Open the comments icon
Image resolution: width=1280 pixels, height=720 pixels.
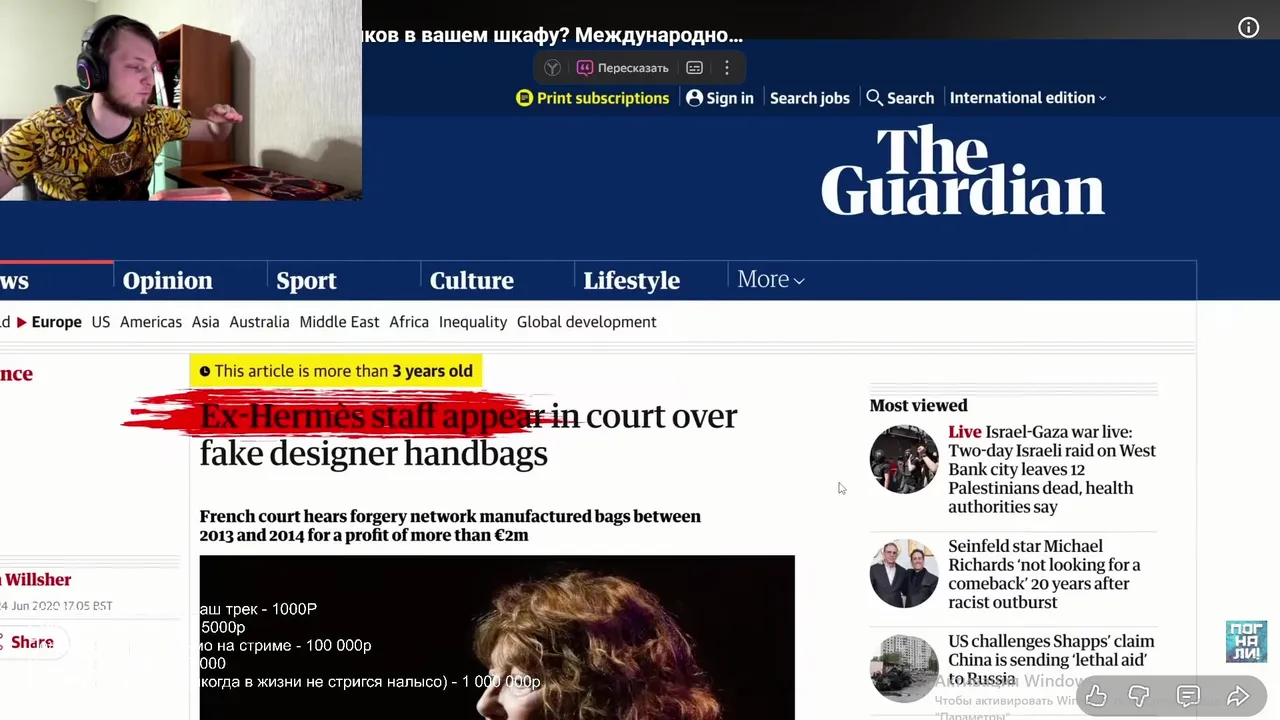coord(1188,696)
